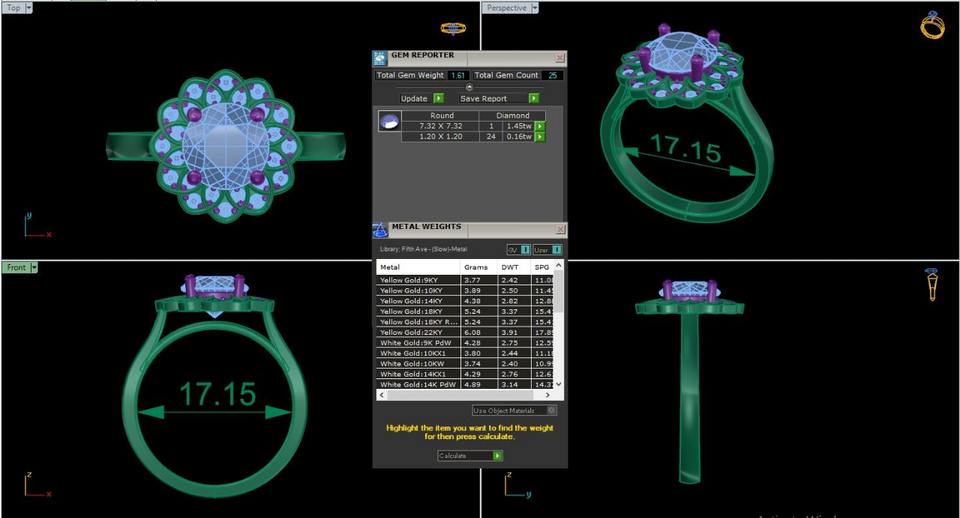
Task: Select Yellow Gold:18KY R... row
Action: pos(465,321)
